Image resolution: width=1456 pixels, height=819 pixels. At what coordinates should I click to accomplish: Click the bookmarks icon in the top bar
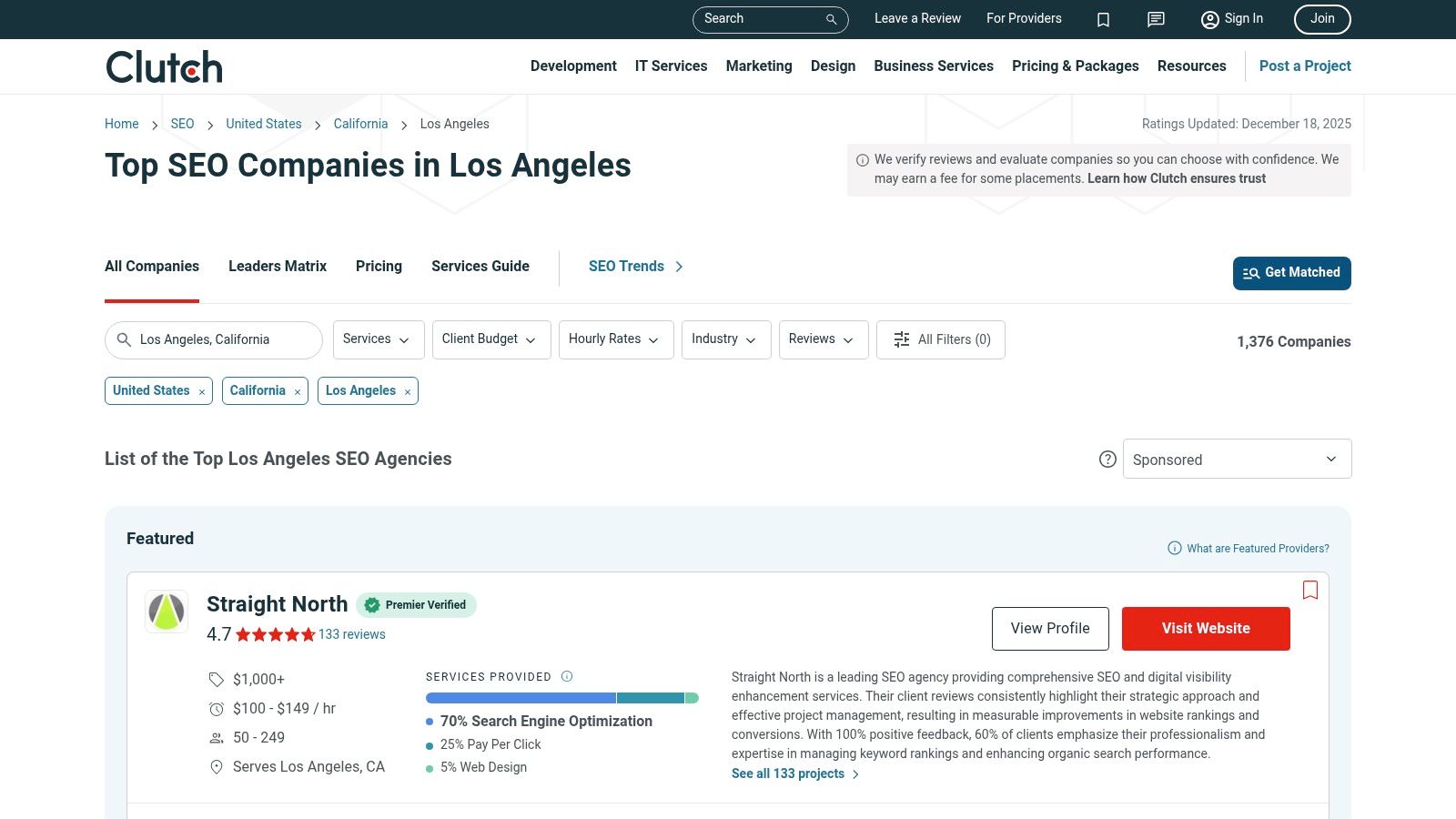[x=1103, y=19]
